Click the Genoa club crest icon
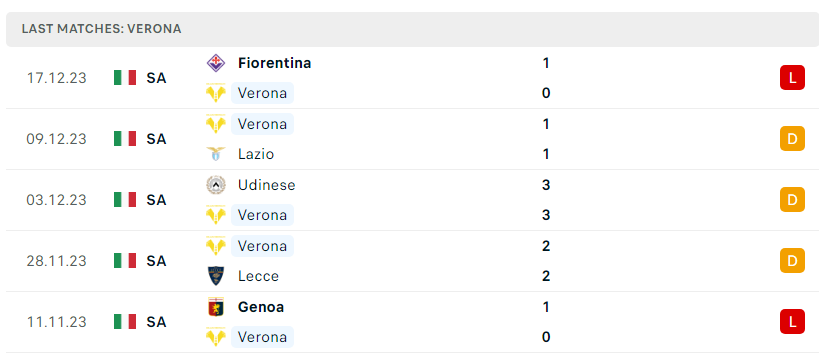 (x=216, y=307)
